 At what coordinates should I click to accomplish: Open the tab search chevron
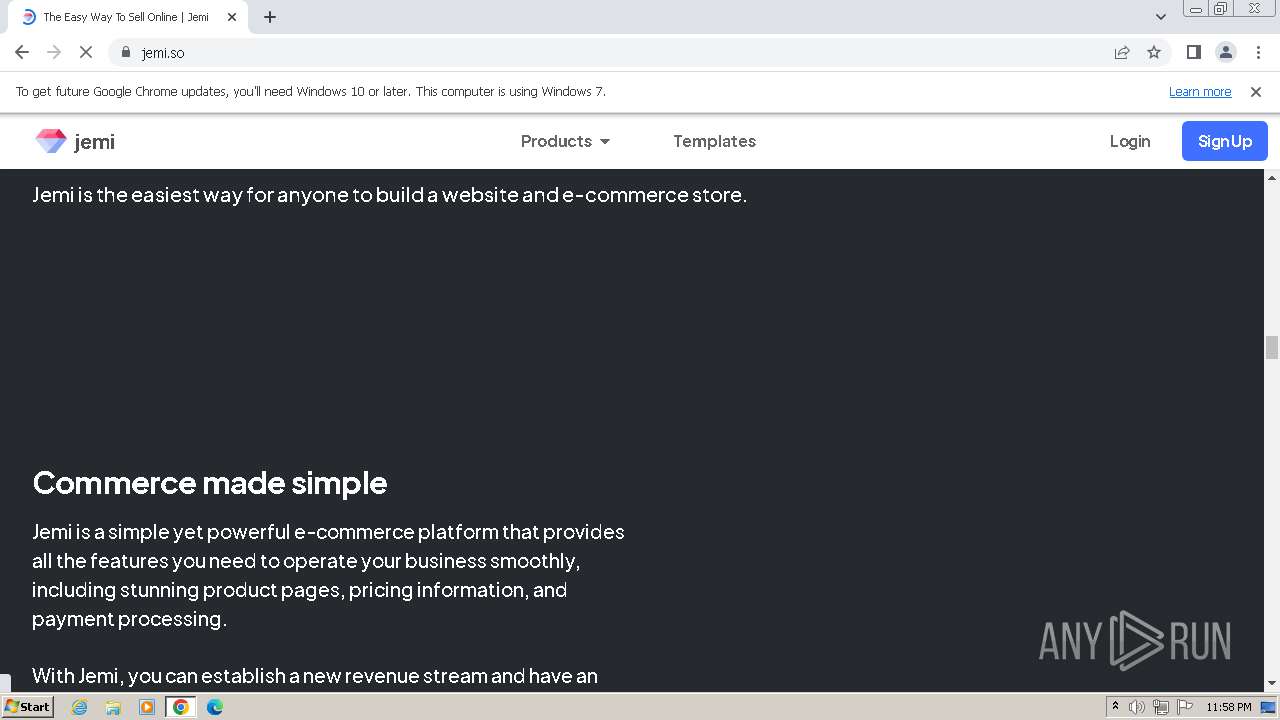1161,17
